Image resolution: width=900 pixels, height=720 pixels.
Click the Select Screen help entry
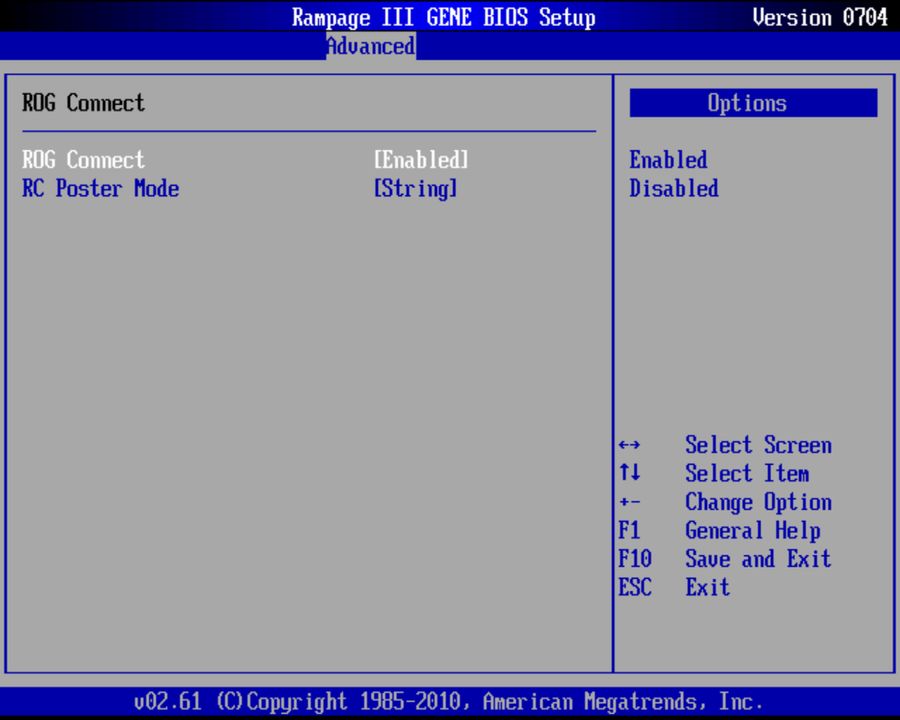pos(758,445)
